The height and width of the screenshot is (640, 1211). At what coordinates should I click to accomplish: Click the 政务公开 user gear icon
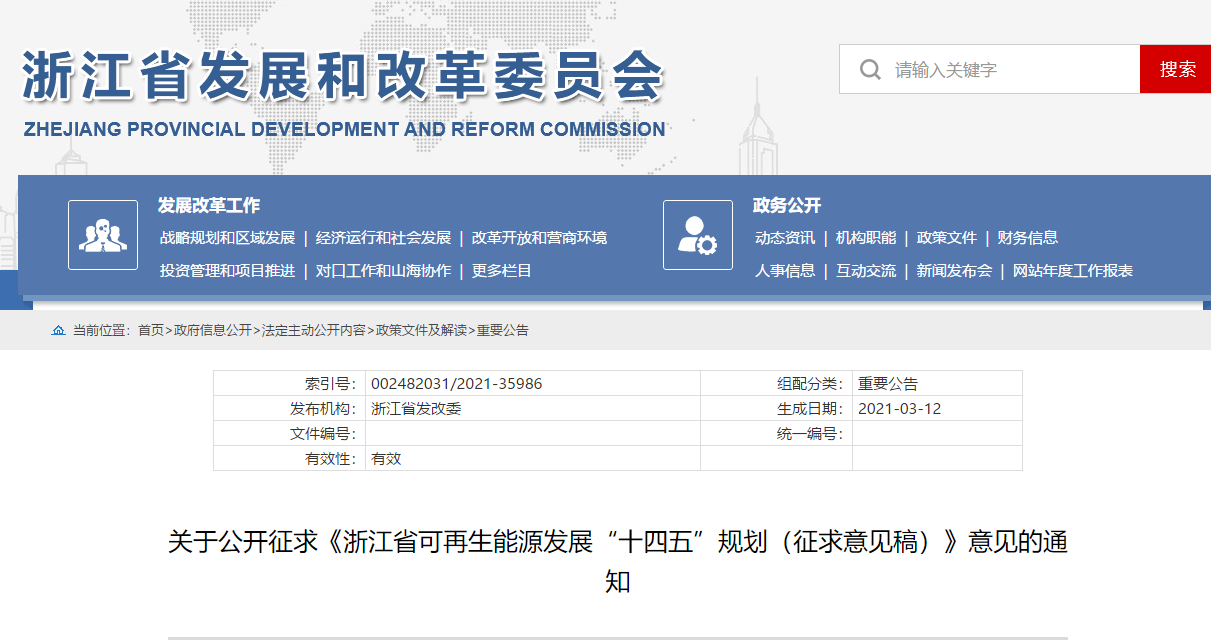(698, 235)
